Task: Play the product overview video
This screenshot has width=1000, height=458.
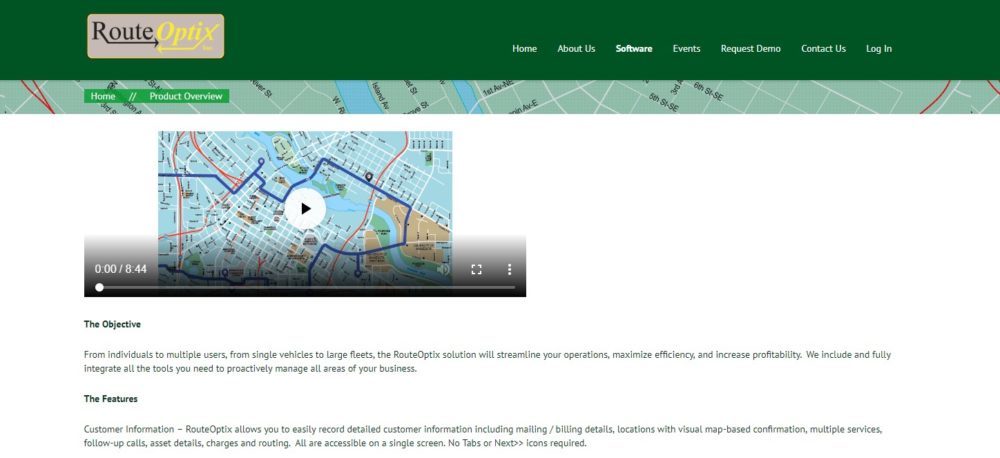Action: pos(305,209)
